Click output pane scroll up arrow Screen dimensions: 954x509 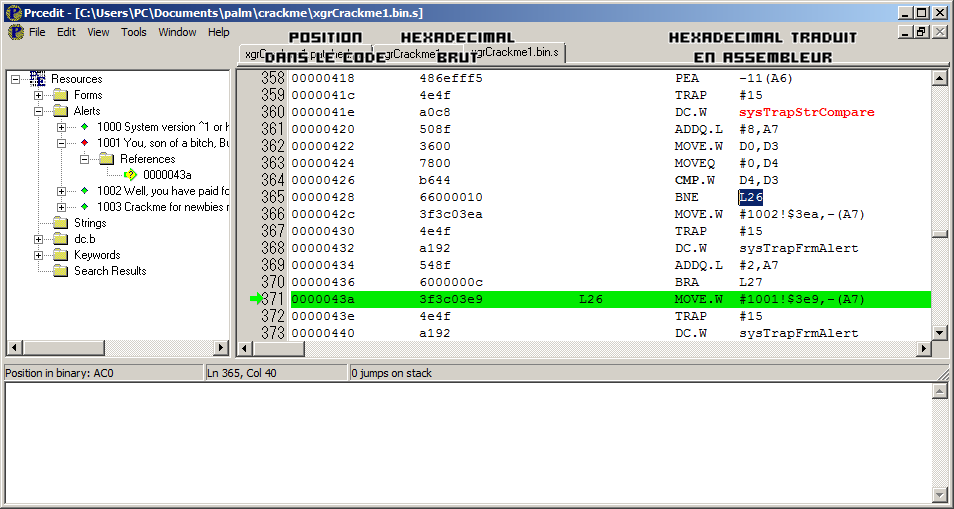pyautogui.click(x=939, y=391)
